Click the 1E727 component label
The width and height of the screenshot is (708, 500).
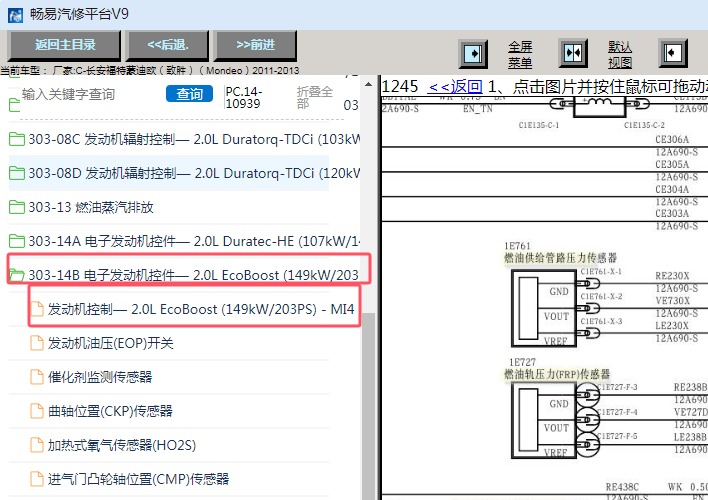click(x=522, y=362)
